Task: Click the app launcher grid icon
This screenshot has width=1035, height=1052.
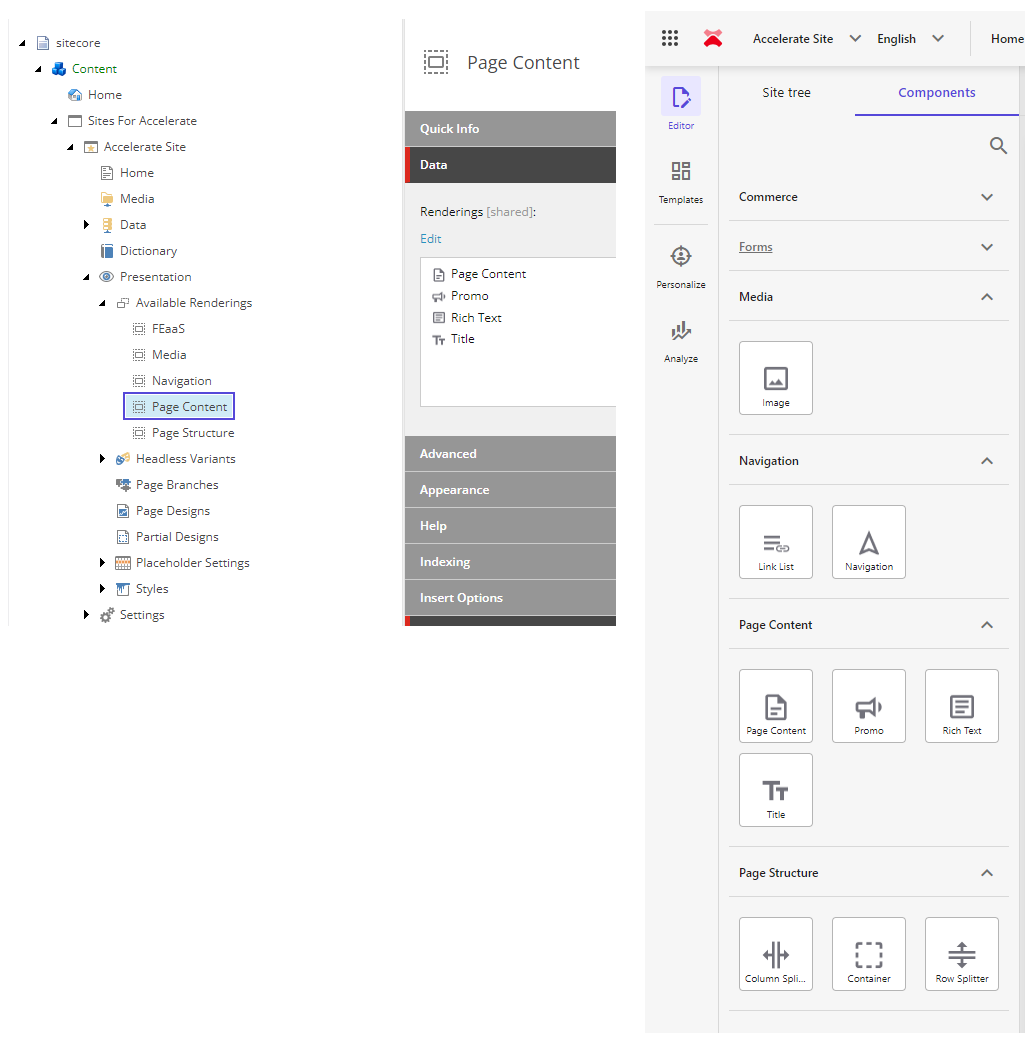Action: tap(670, 38)
